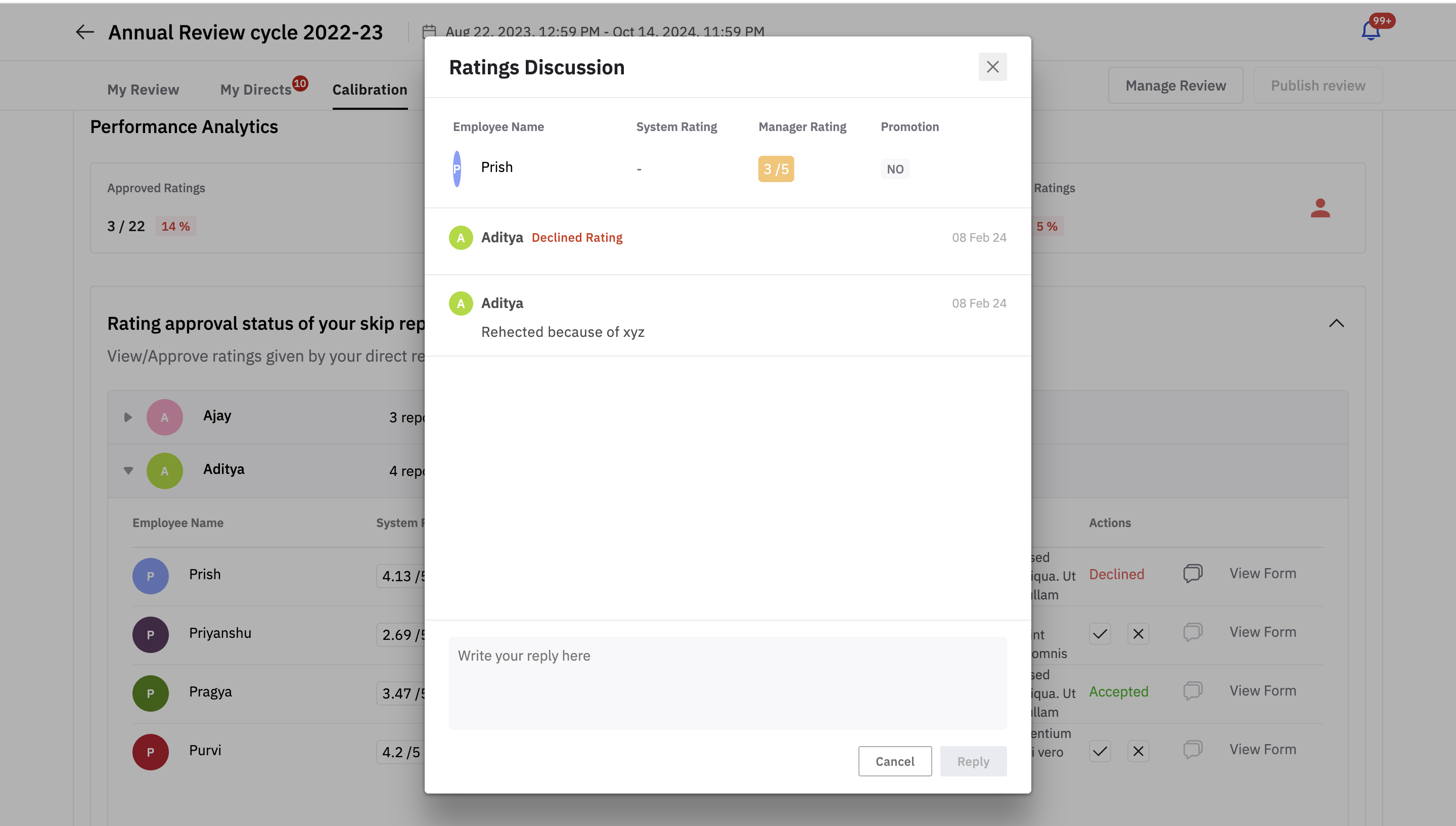Collapse Aditya's reportees row
This screenshot has height=826, width=1456.
click(128, 471)
